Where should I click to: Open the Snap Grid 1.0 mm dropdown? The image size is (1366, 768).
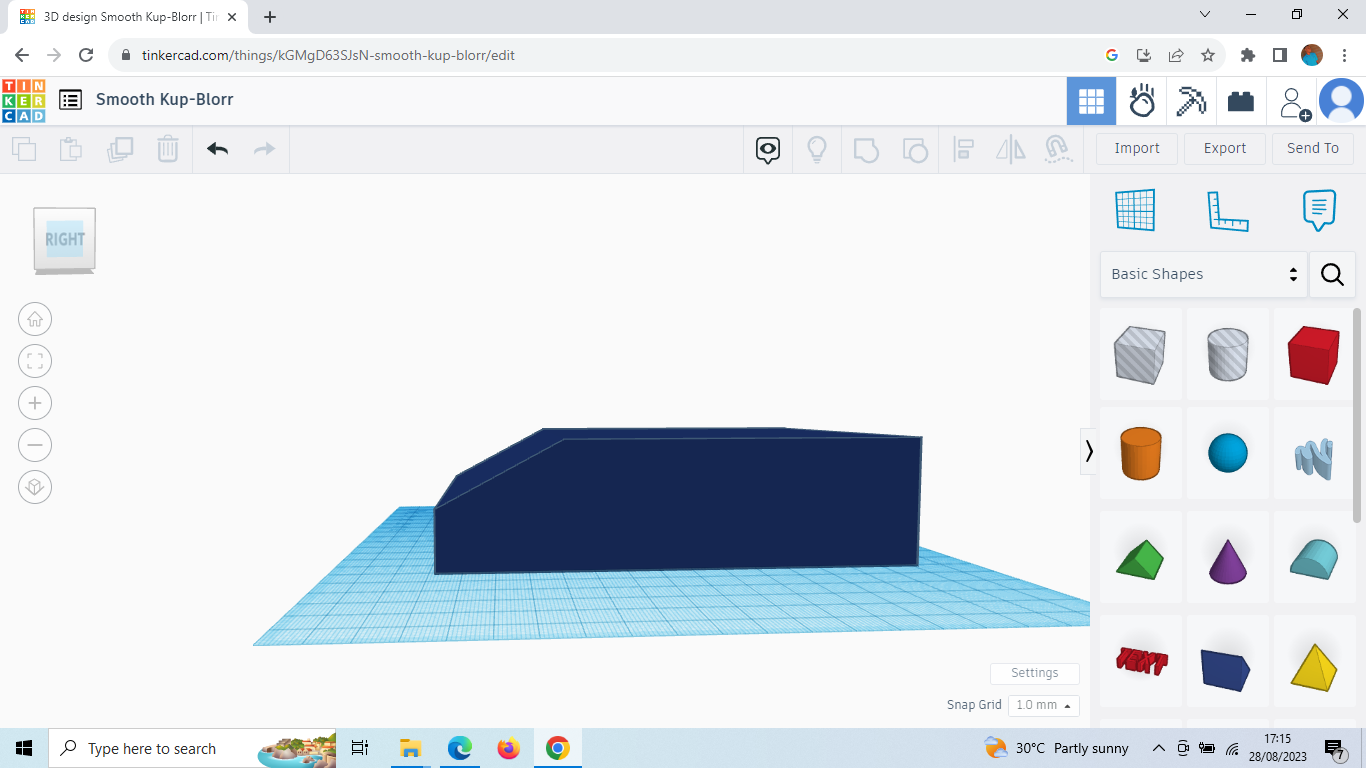pos(1043,705)
